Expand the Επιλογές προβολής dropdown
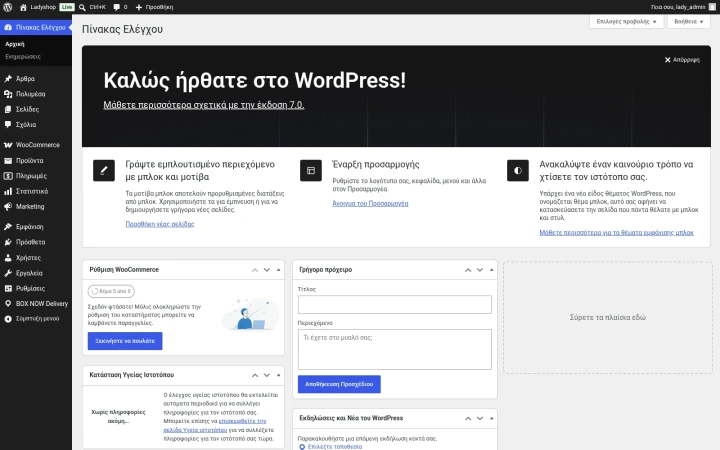The image size is (720, 450). click(626, 21)
